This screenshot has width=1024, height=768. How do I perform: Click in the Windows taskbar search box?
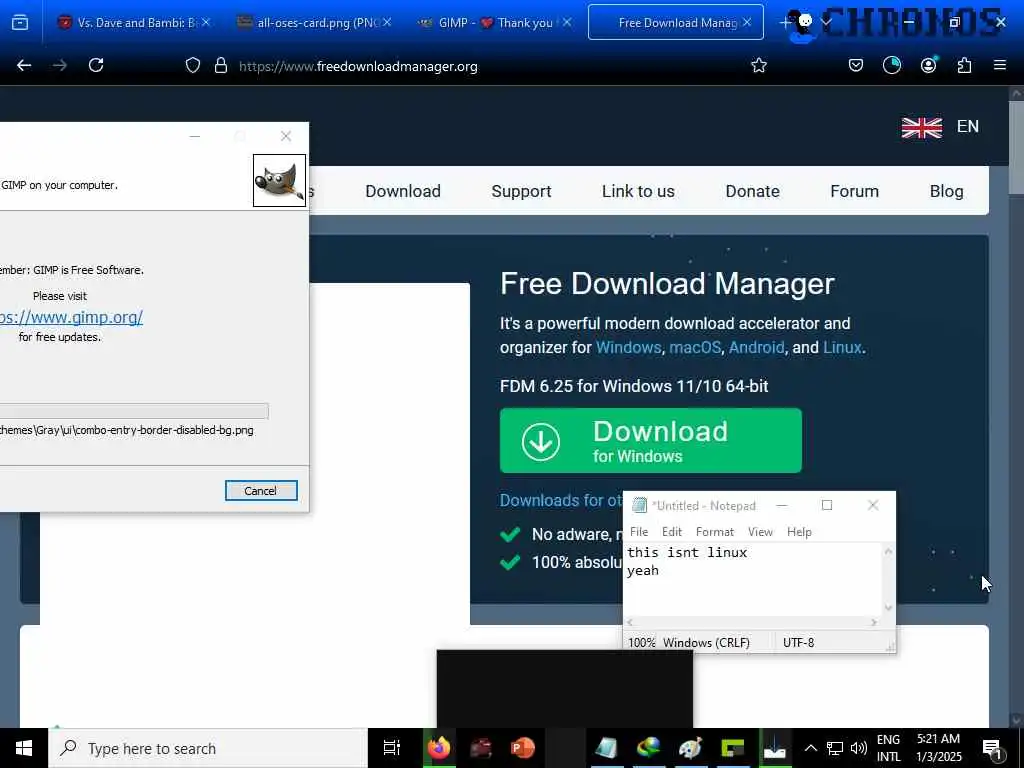tap(208, 748)
